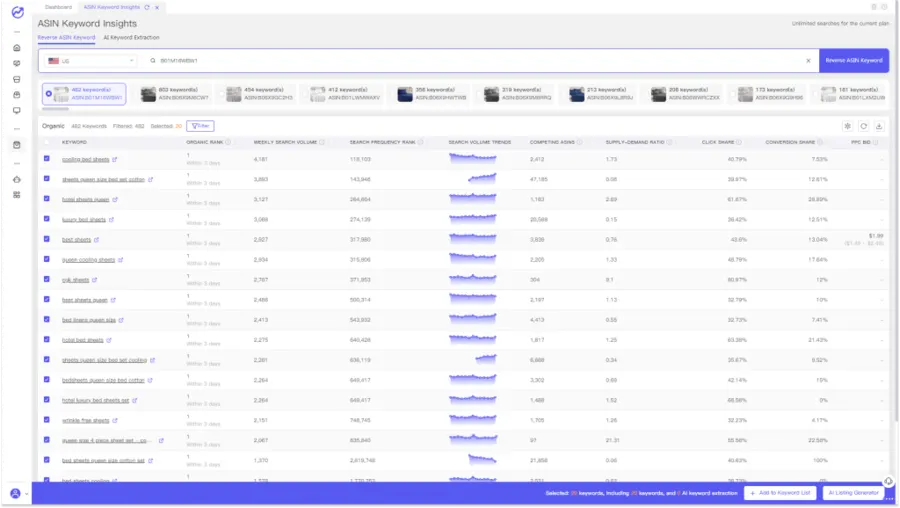Click info icon beside Competing ASINs header

[580, 142]
